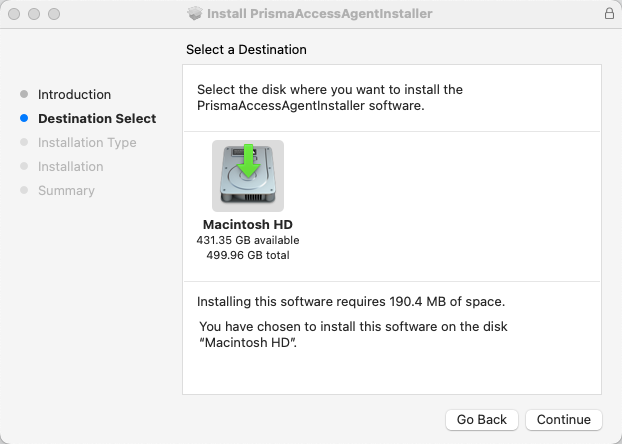Viewport: 622px width, 444px height.
Task: Click the Select a Destination heading
Action: coord(246,49)
